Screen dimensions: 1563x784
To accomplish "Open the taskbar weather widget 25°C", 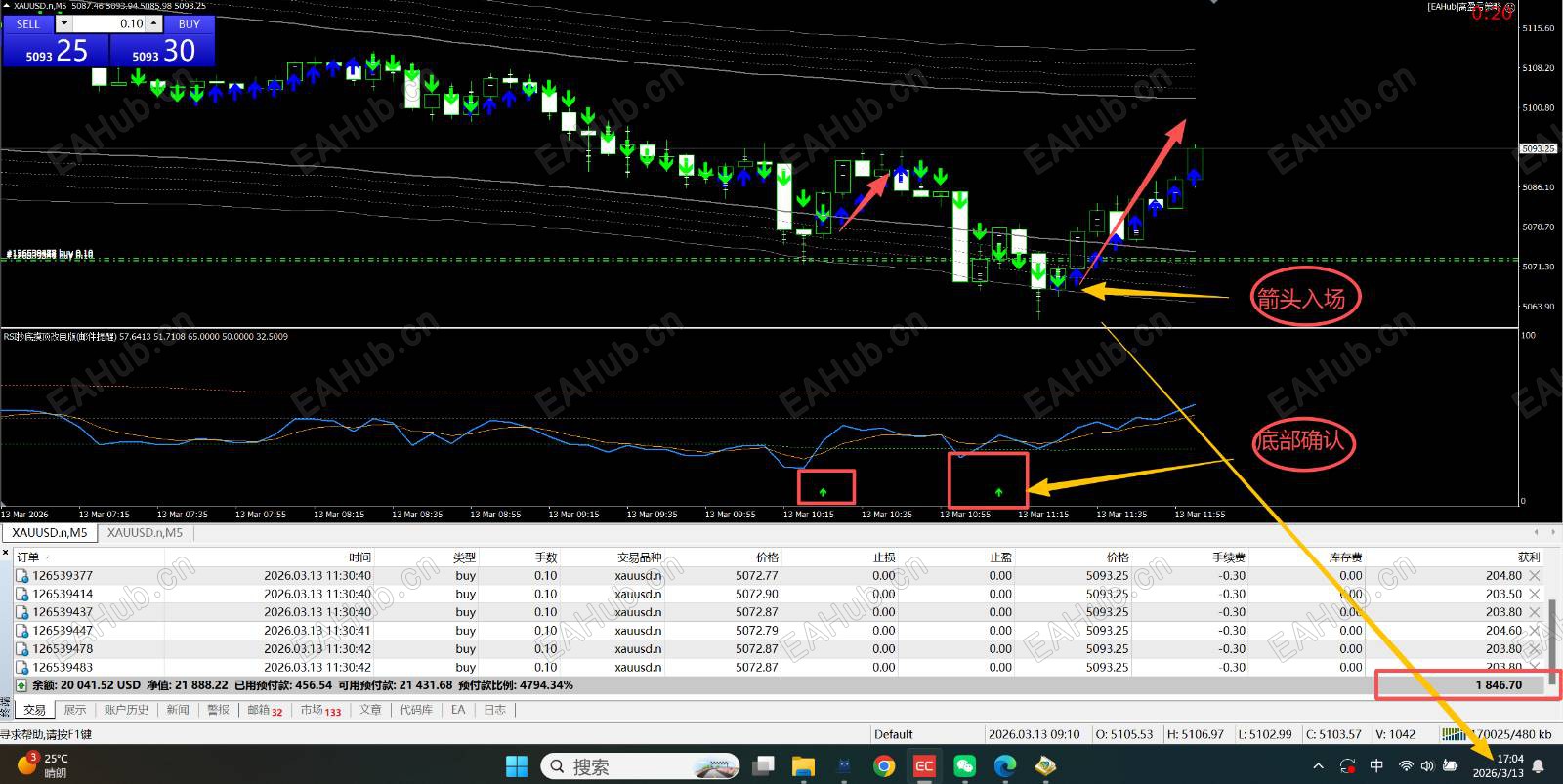I will (x=44, y=765).
